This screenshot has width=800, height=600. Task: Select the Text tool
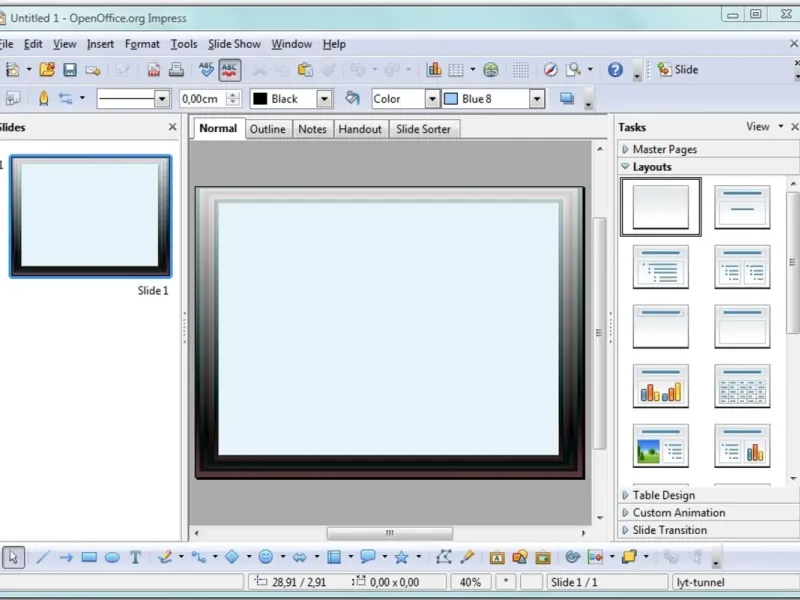click(x=135, y=557)
